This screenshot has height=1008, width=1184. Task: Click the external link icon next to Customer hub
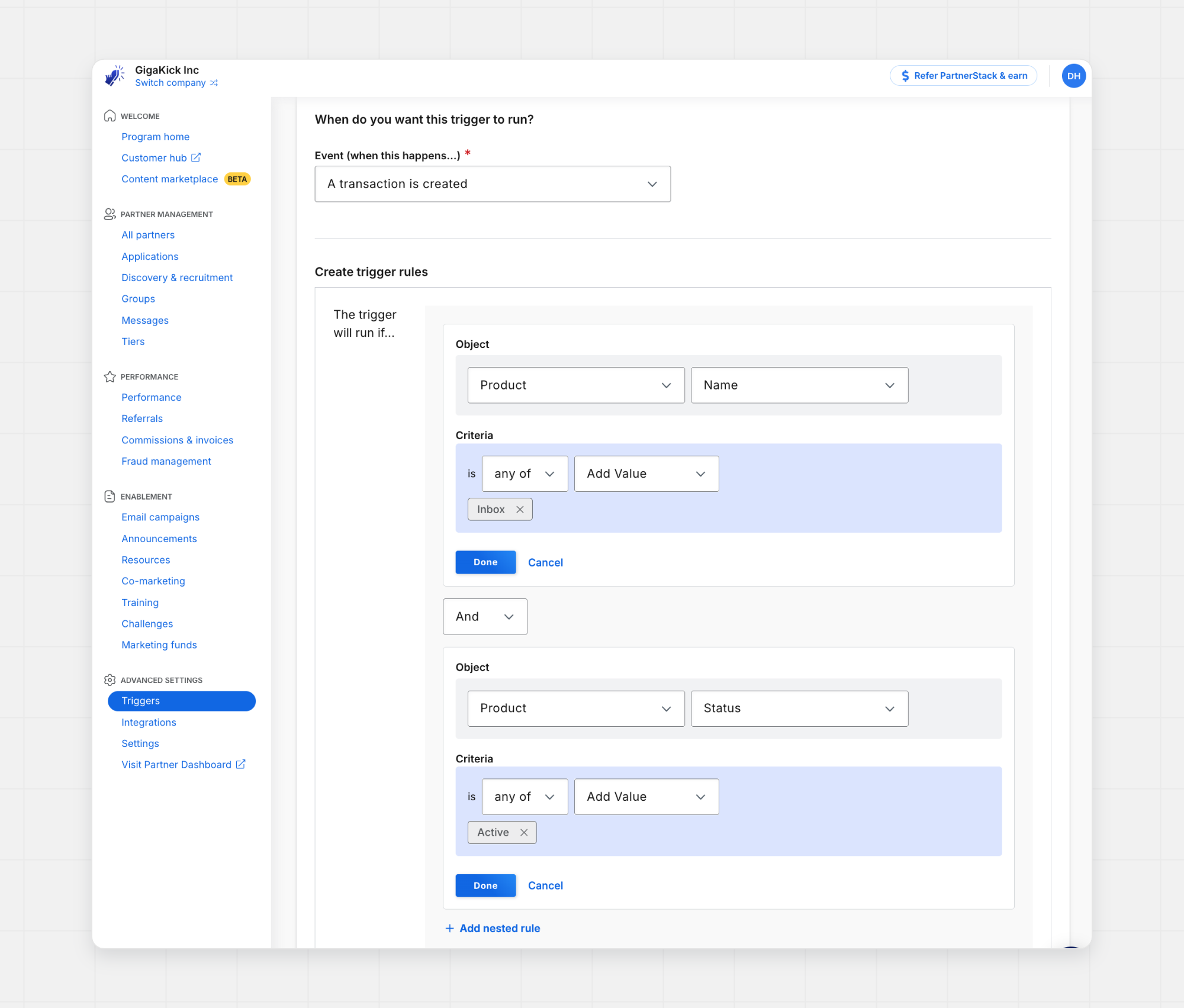point(196,157)
